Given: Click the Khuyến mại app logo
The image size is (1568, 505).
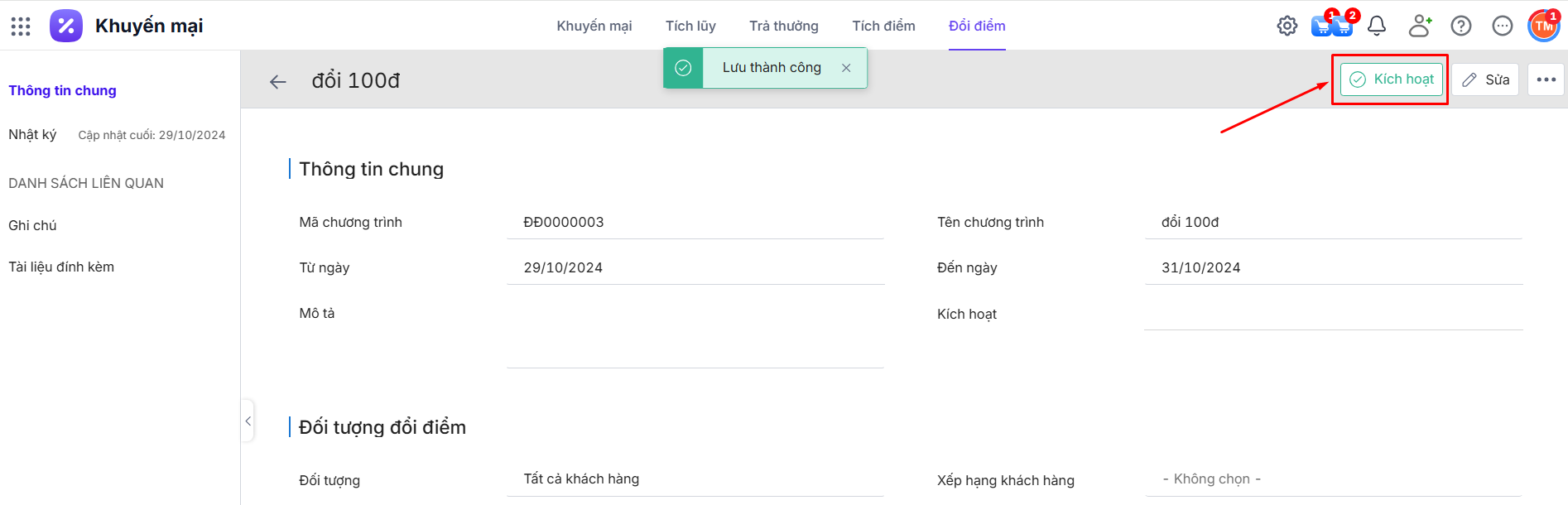Looking at the screenshot, I should pos(66,26).
